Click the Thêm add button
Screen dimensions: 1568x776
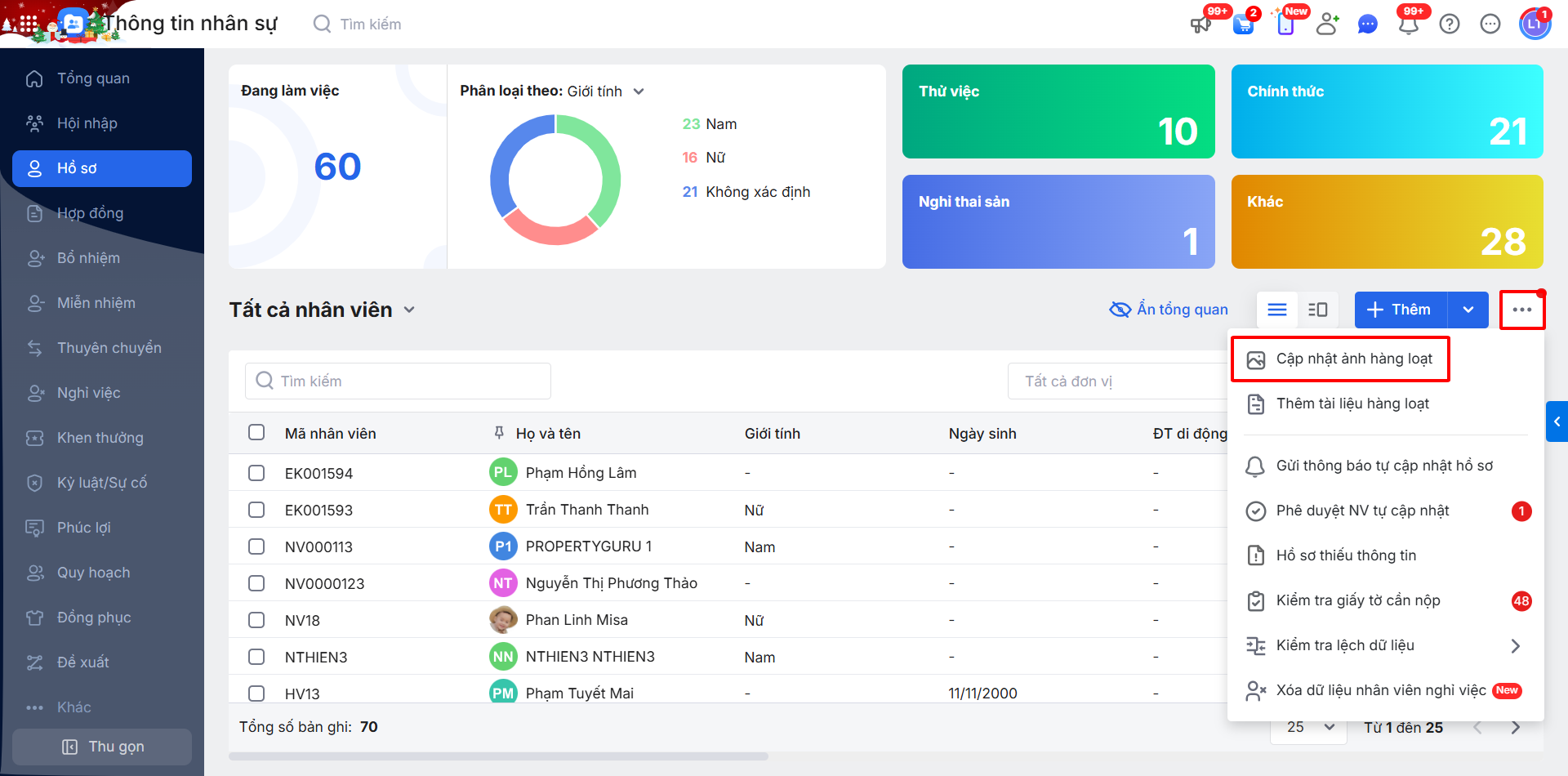click(1400, 310)
